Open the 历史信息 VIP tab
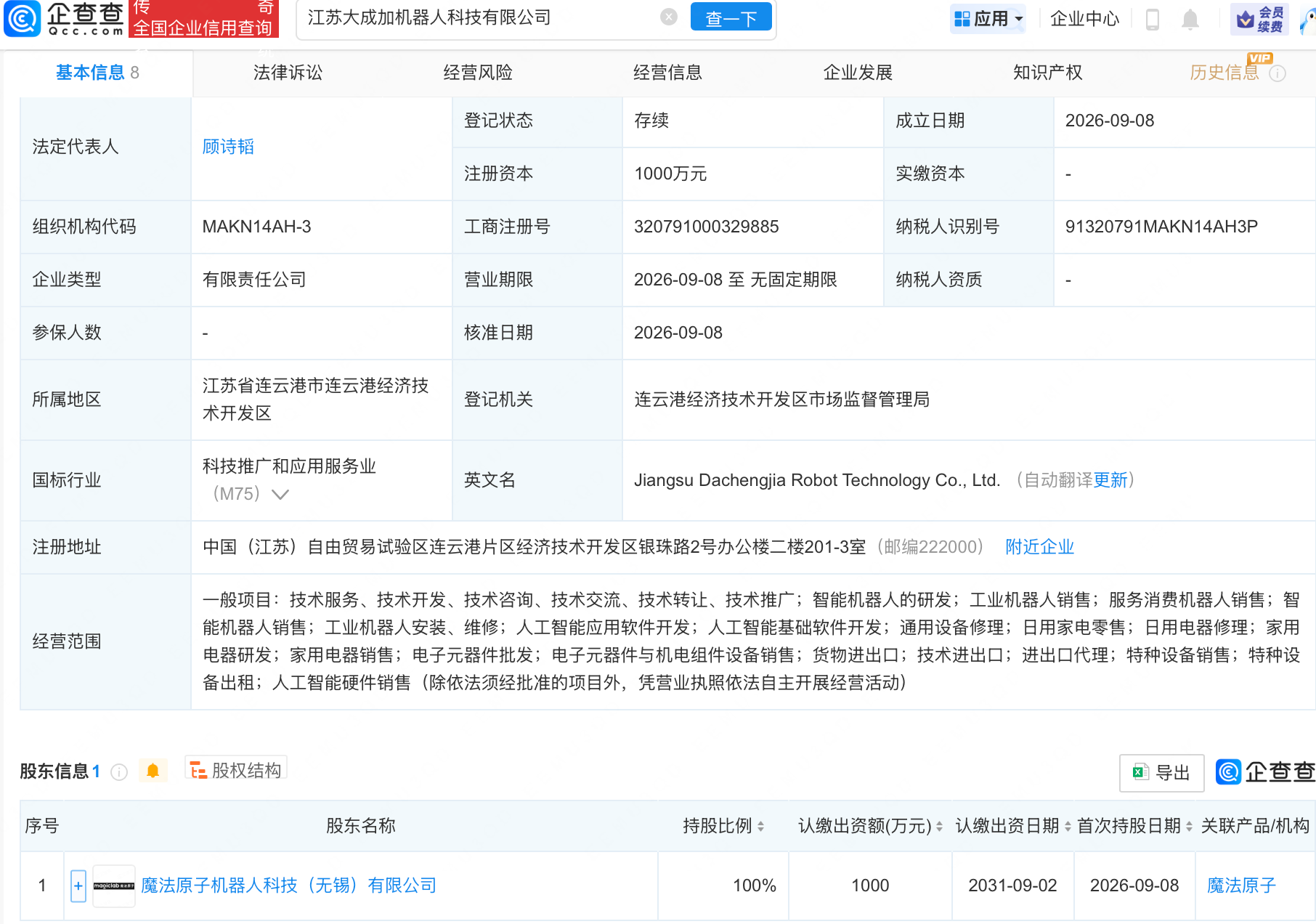This screenshot has height=924, width=1316. pyautogui.click(x=1224, y=73)
